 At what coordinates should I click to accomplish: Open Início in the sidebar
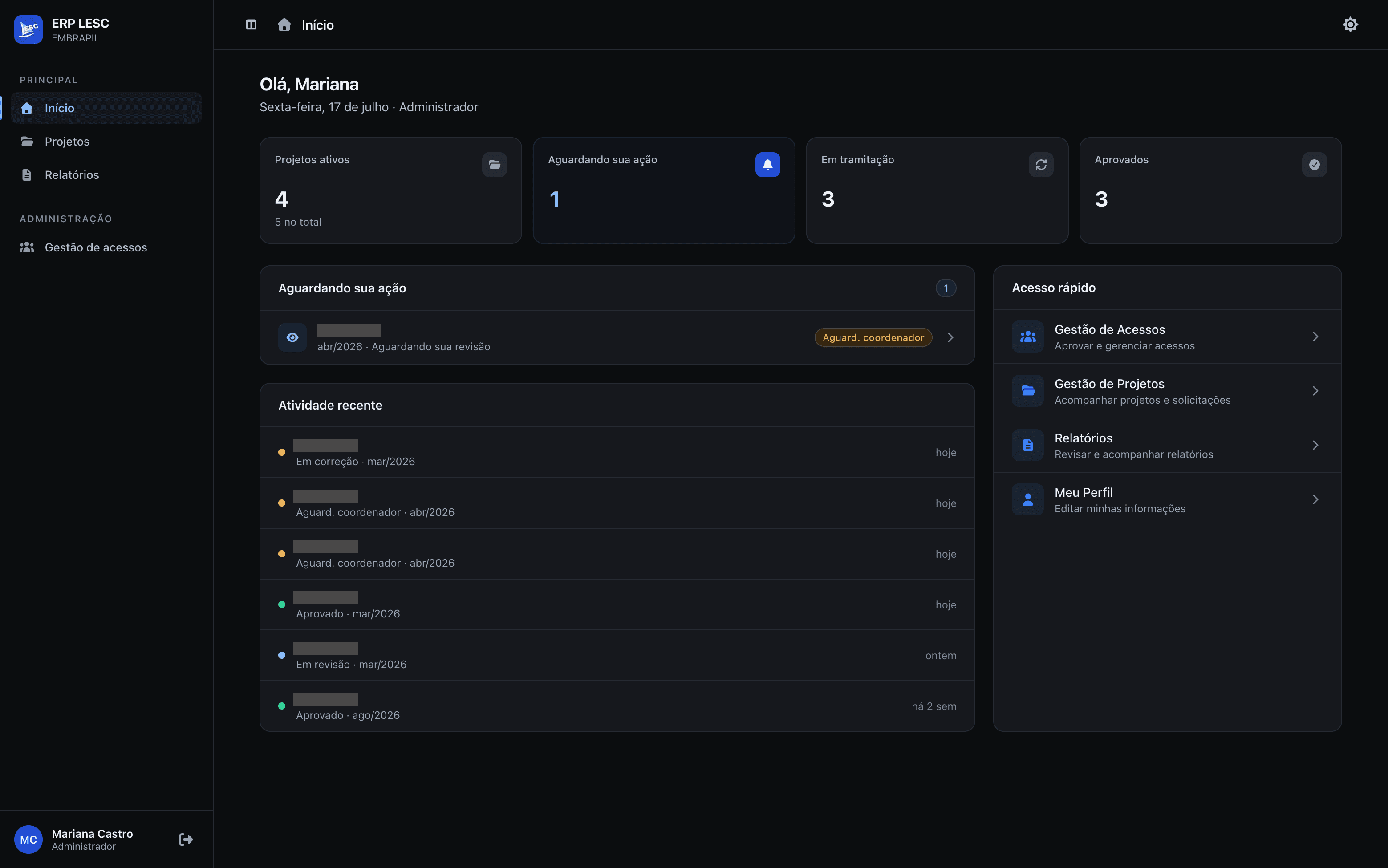[106, 108]
